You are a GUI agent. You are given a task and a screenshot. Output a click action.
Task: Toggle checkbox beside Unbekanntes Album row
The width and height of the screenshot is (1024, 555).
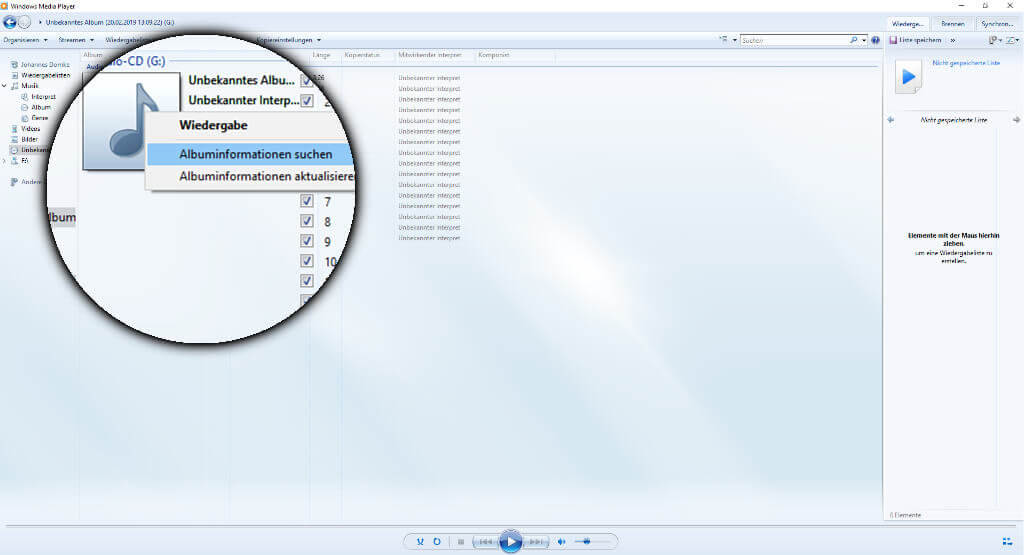point(306,81)
